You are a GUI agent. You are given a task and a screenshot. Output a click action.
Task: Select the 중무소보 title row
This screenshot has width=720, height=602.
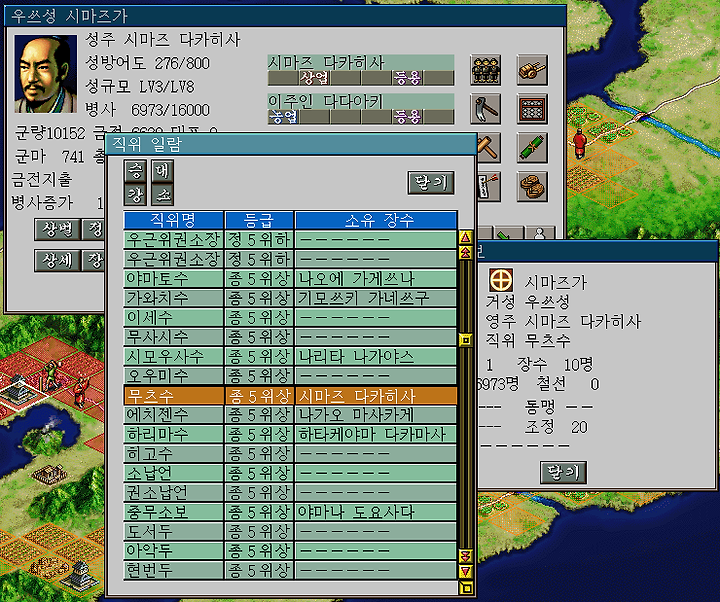(x=290, y=512)
